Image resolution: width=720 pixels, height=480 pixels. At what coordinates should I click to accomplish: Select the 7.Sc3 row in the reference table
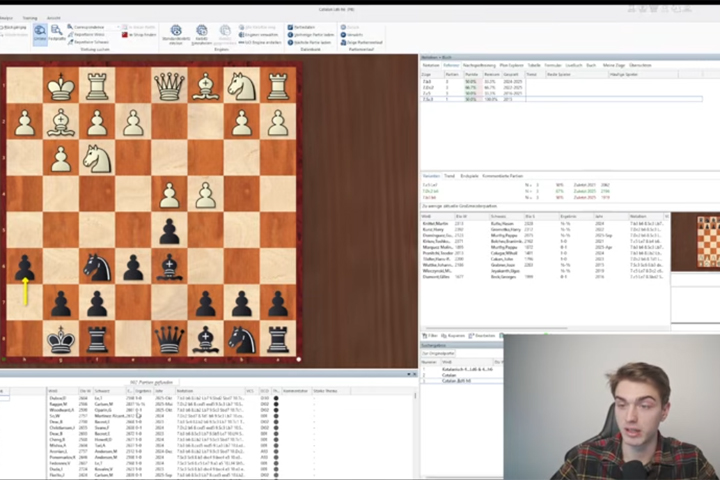(x=428, y=99)
